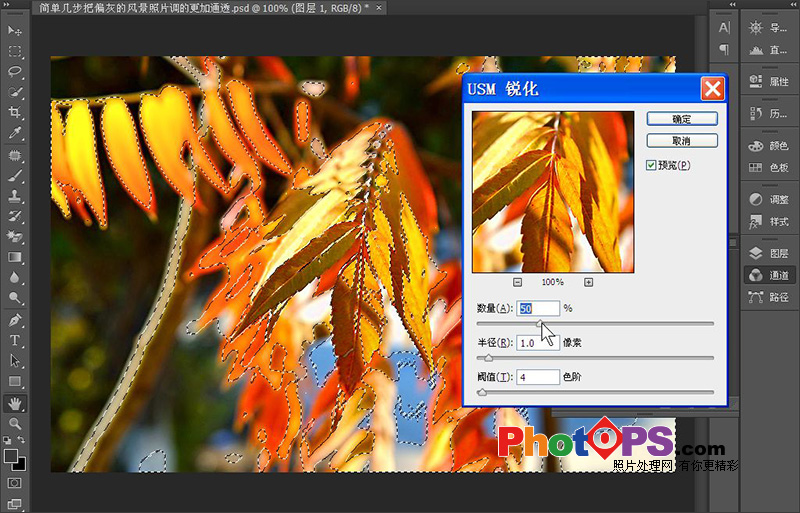The height and width of the screenshot is (513, 800).
Task: Open the Character panel icon
Action: pyautogui.click(x=723, y=28)
